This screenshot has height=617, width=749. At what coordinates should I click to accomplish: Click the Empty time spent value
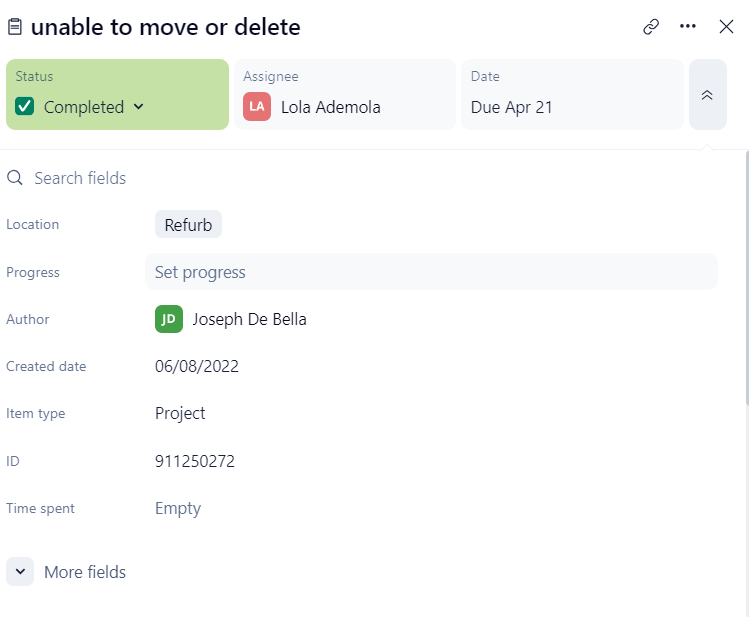click(x=178, y=508)
